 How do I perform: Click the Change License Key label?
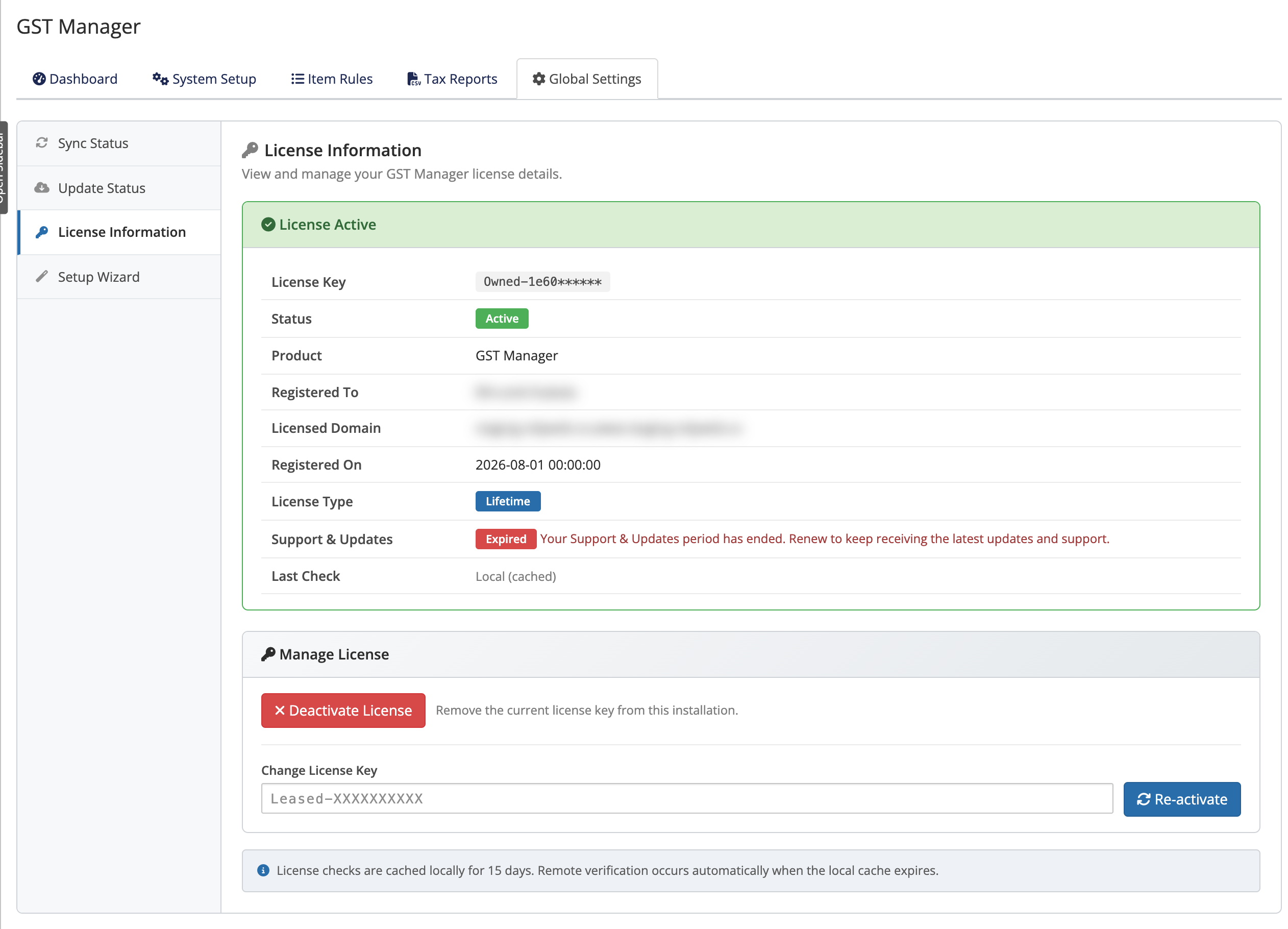318,770
